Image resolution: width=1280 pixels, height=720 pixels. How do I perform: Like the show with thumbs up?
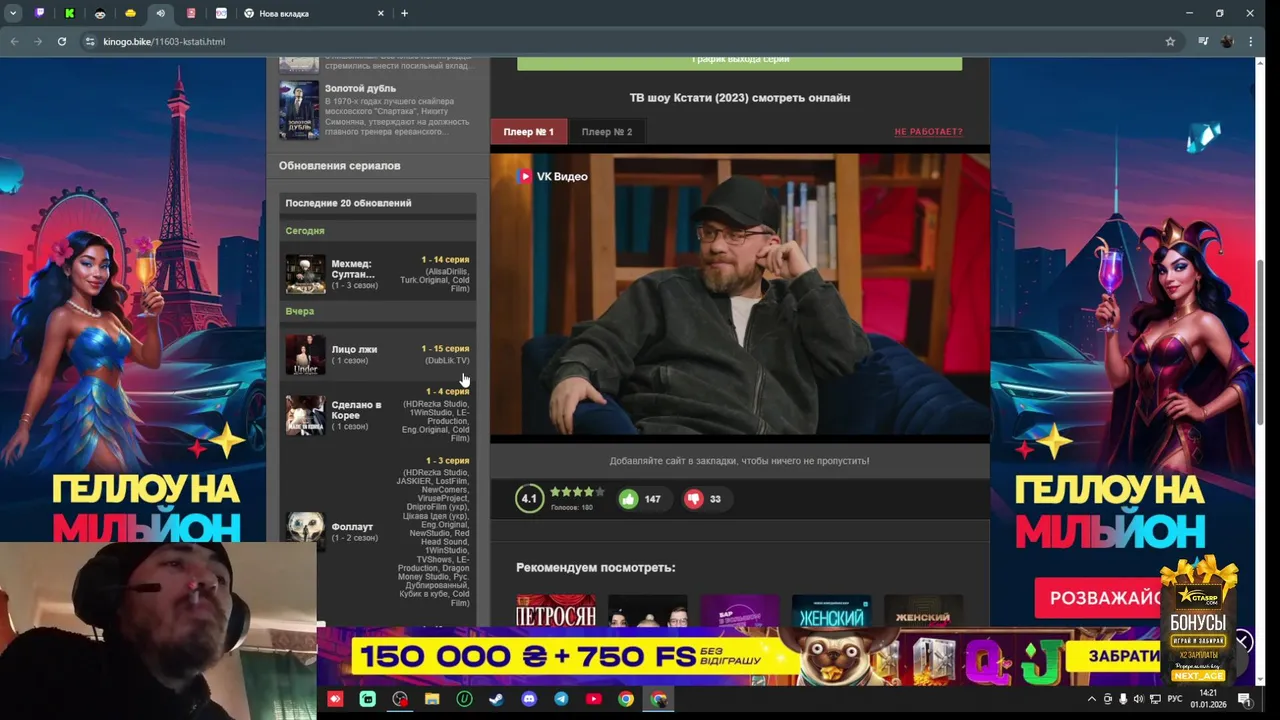pos(628,499)
